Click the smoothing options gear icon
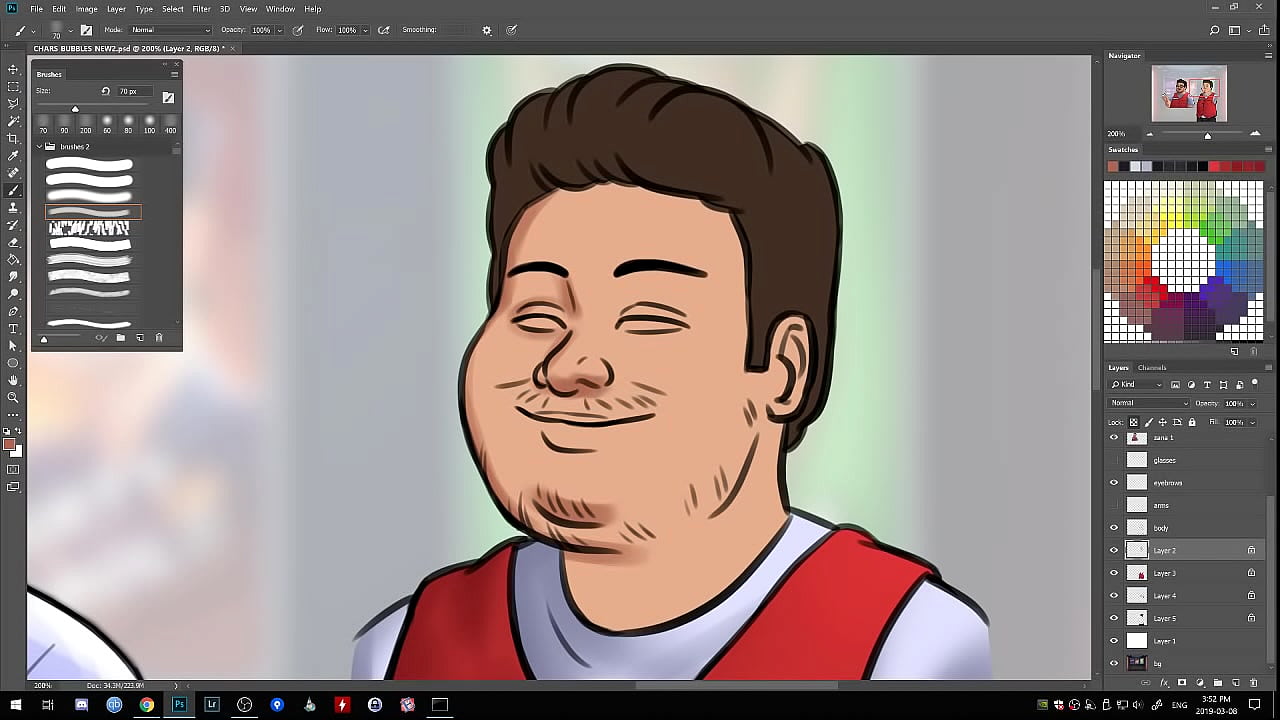Image resolution: width=1280 pixels, height=720 pixels. [487, 30]
